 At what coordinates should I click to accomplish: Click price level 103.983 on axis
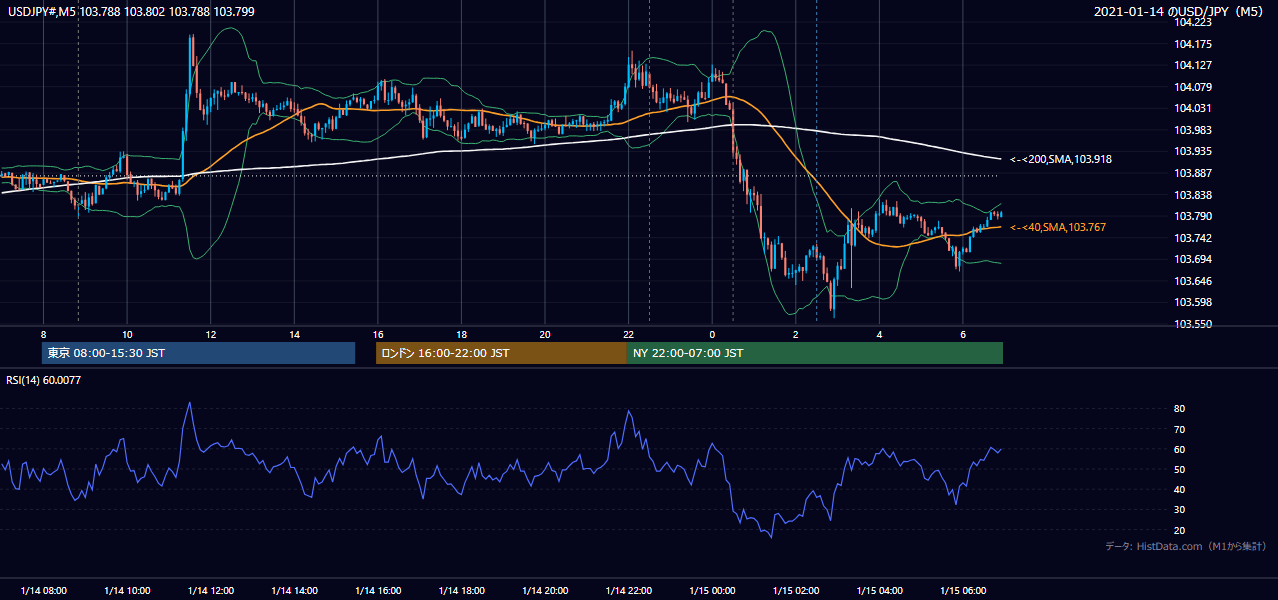tap(1194, 130)
